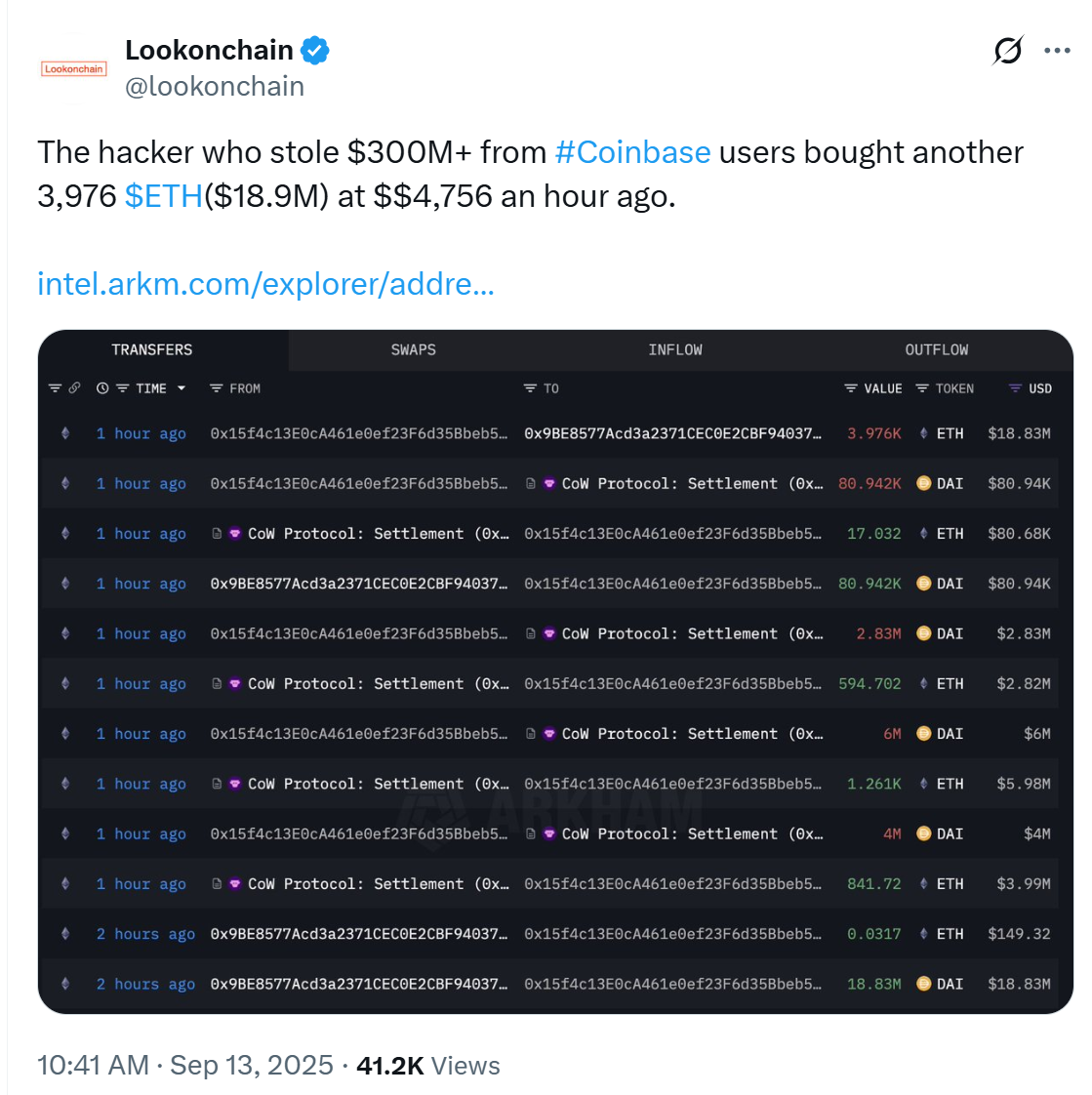Switch to the INFLOW tab
This screenshot has height=1095, width=1092.
pos(675,349)
